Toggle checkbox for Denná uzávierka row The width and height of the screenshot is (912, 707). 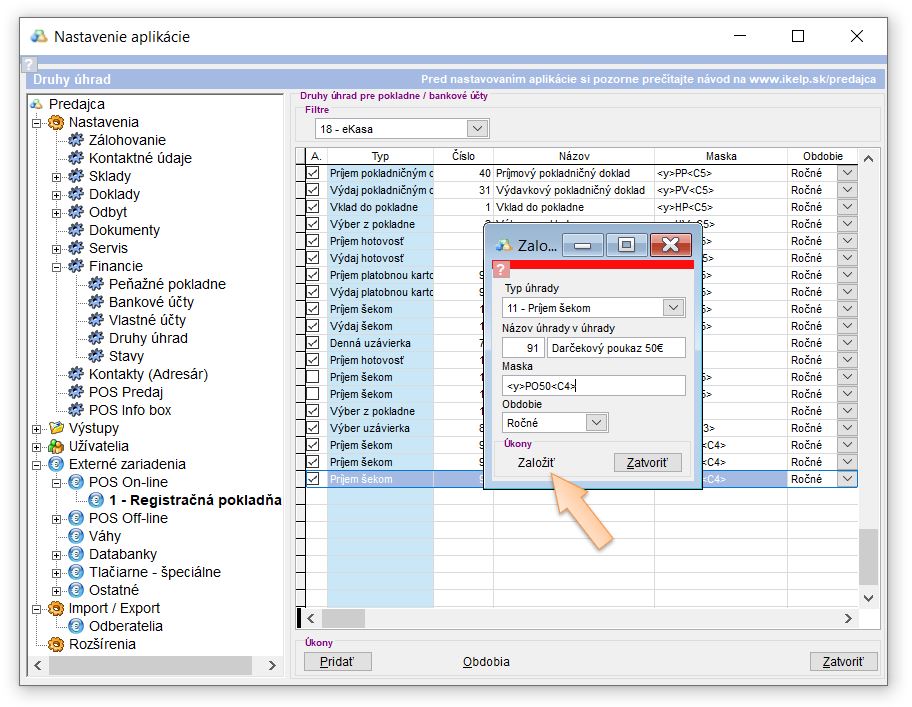[313, 343]
